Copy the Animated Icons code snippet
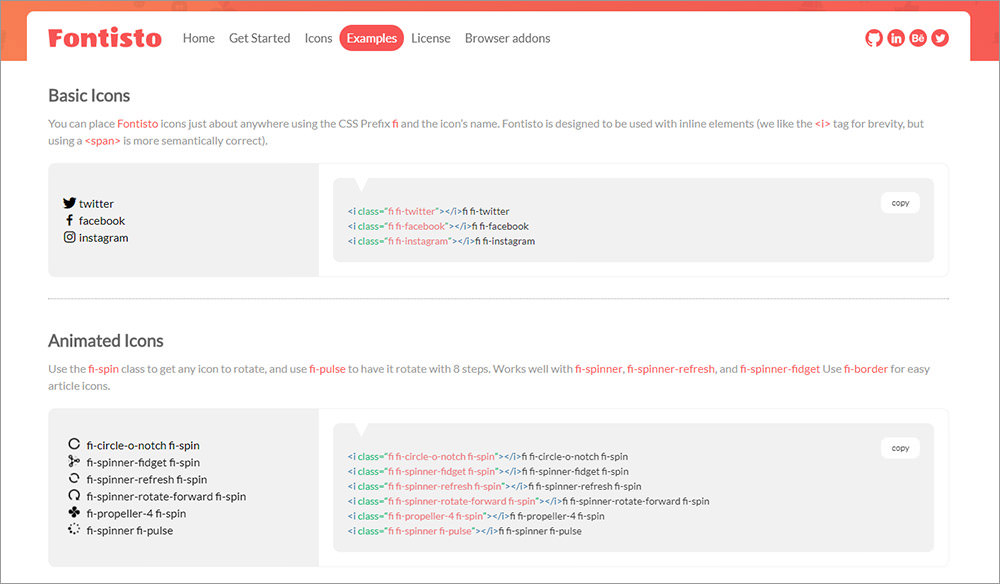1000x584 pixels. [x=901, y=448]
